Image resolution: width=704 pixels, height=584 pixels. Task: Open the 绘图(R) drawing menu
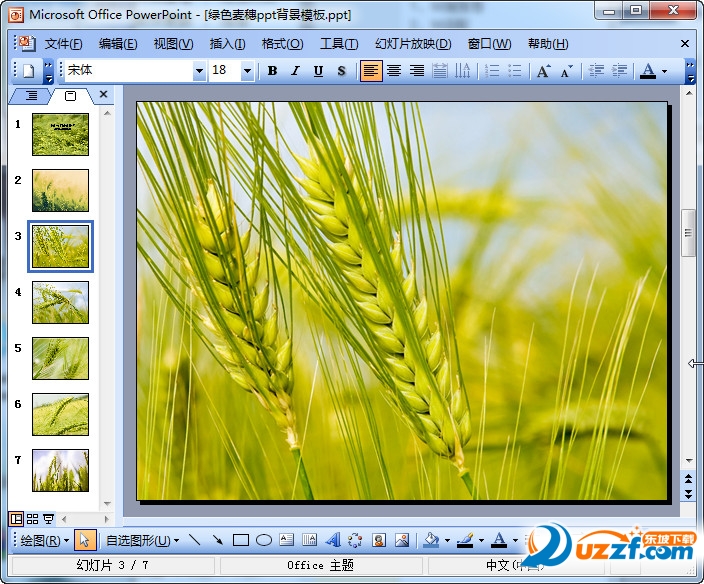[x=44, y=540]
